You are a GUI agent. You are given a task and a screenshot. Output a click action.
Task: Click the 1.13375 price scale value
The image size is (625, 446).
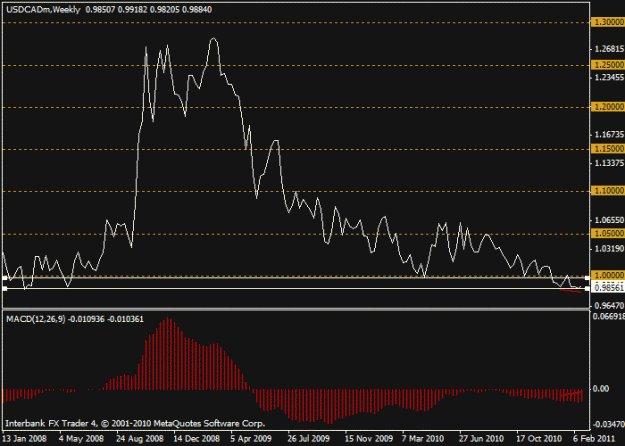pos(609,163)
